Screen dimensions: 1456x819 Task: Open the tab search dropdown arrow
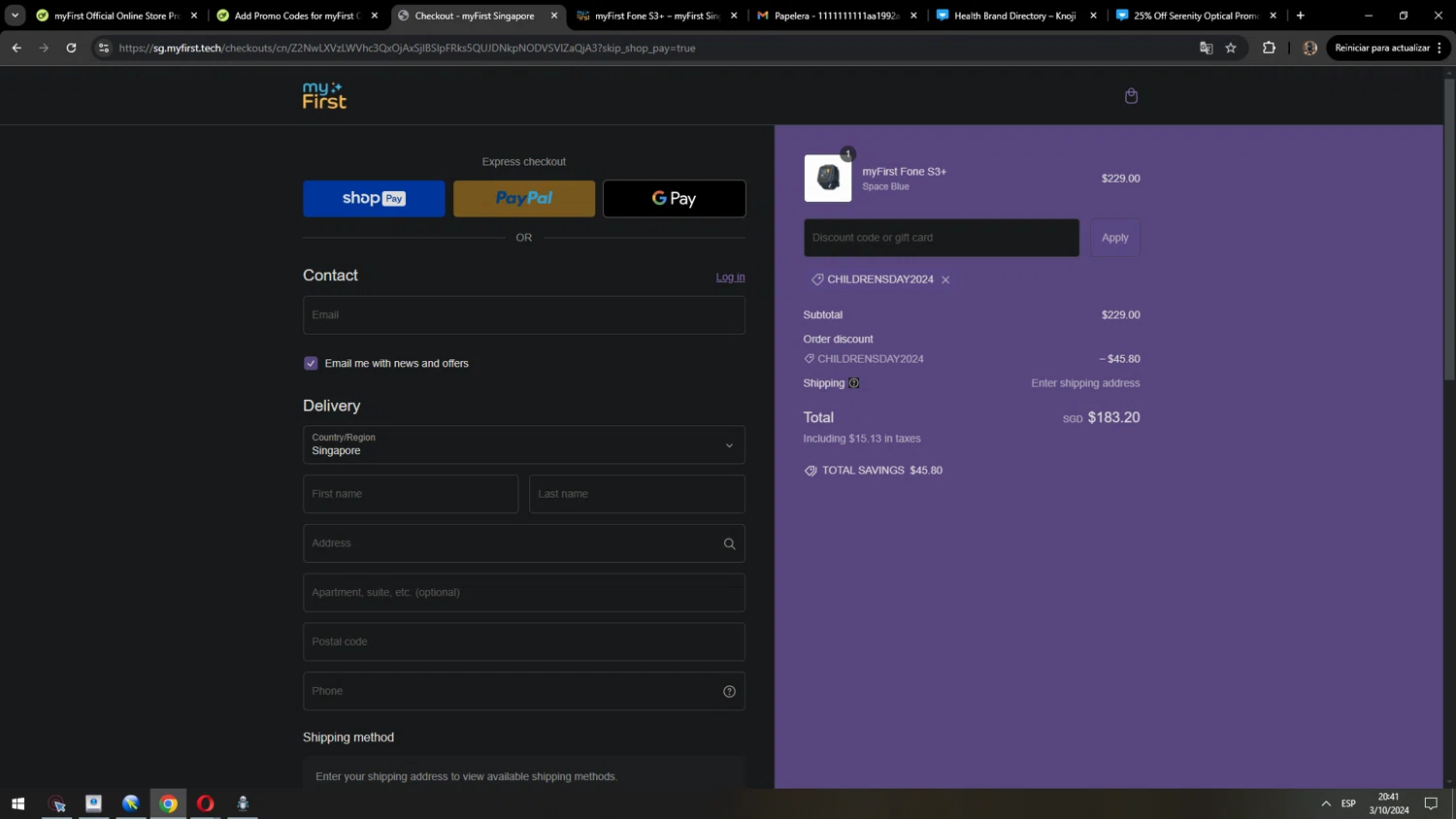pos(15,16)
